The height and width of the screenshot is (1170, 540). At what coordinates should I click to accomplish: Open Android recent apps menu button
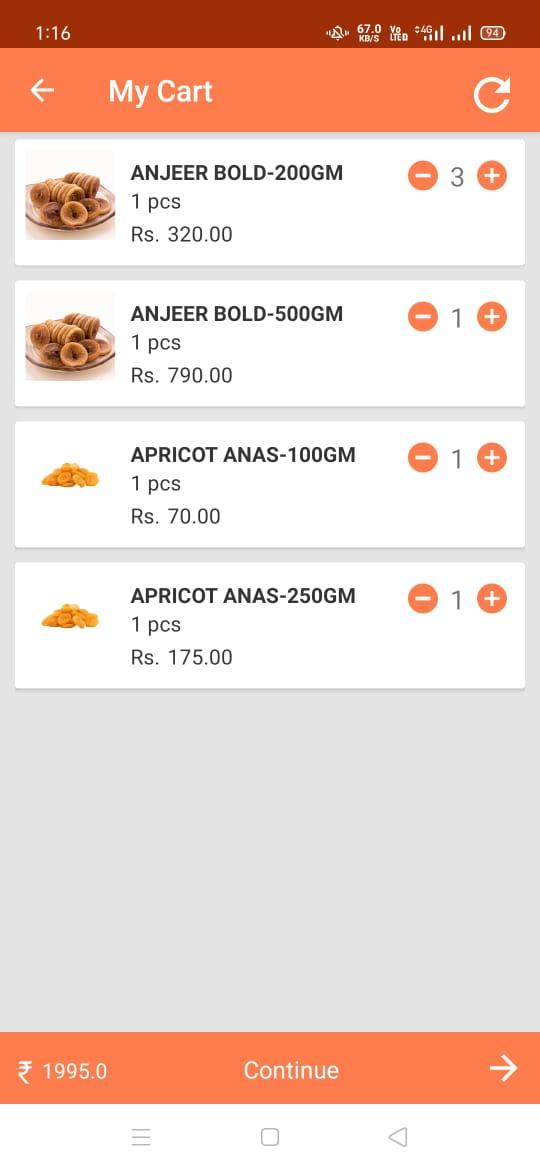141,1137
